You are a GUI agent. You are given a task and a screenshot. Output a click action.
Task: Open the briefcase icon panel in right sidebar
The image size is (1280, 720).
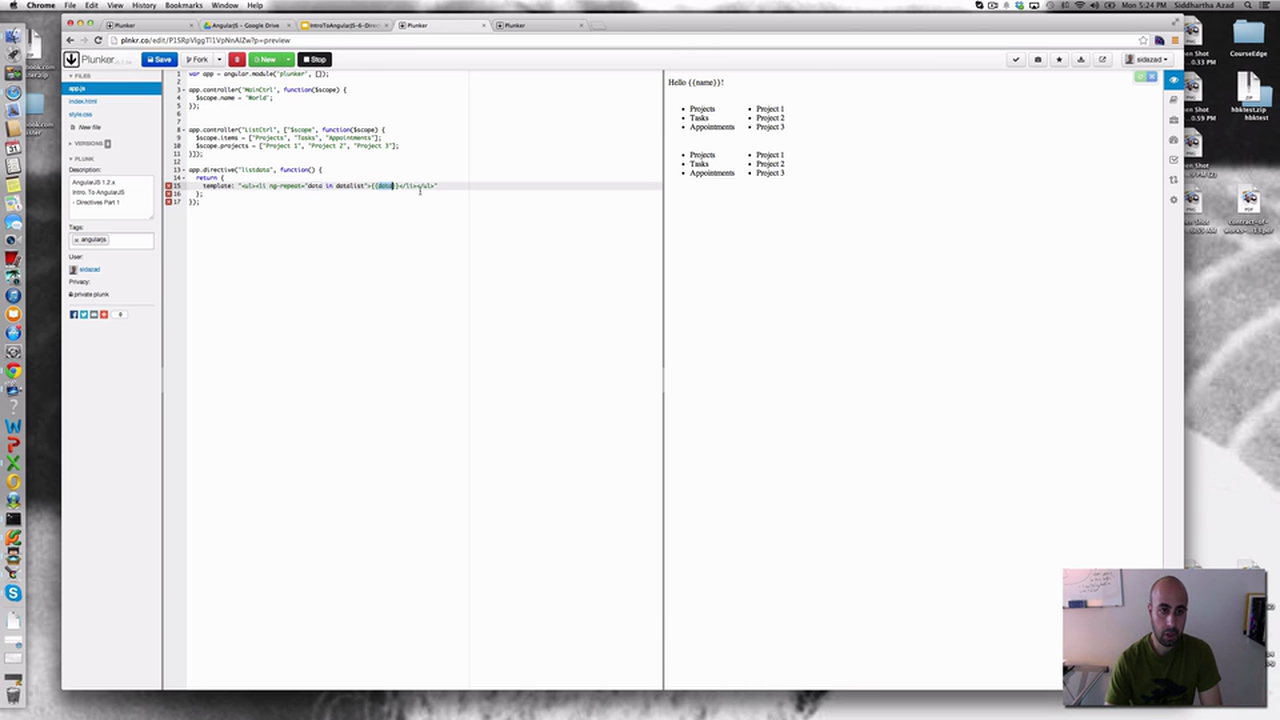1174,119
